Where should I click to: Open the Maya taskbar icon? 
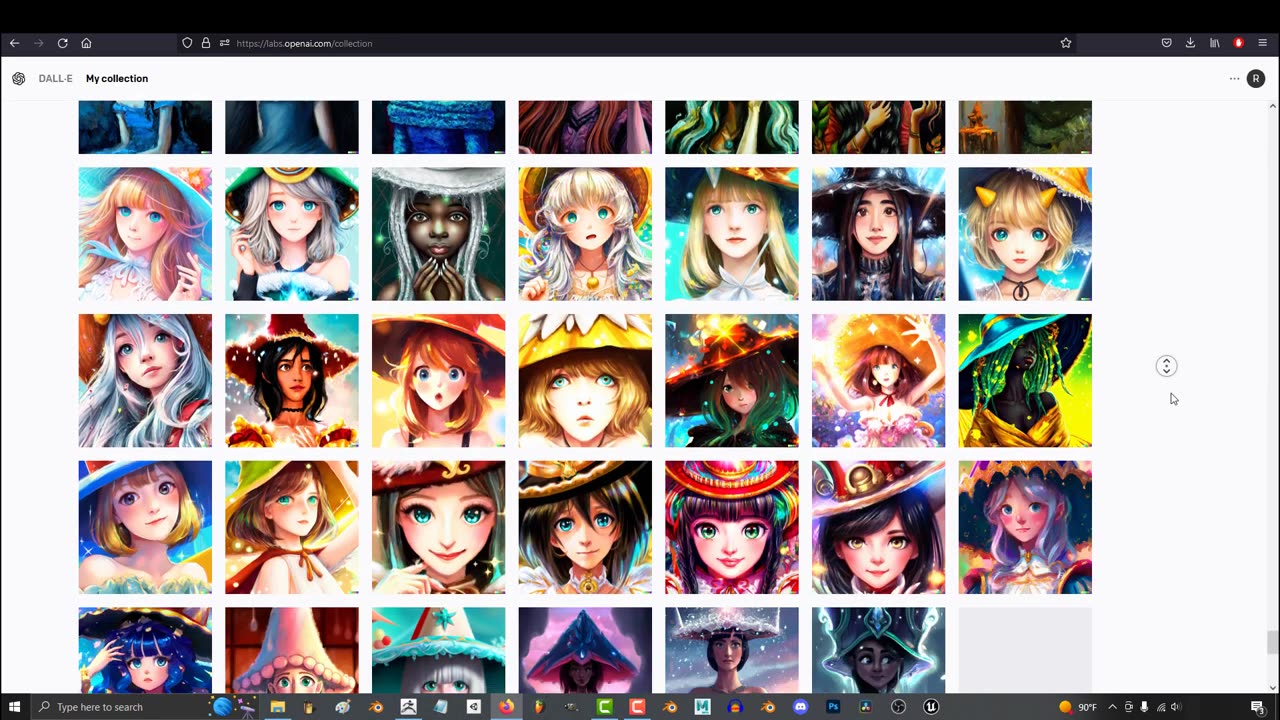tap(702, 707)
